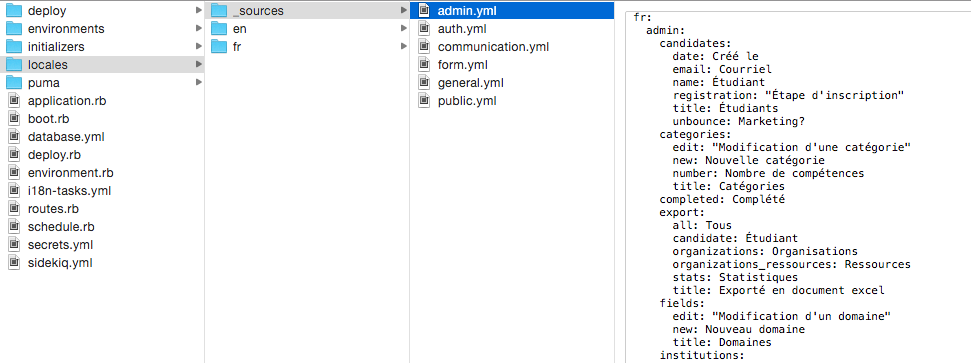Select form.yml in the file list
This screenshot has height=363, width=971.
[x=462, y=64]
